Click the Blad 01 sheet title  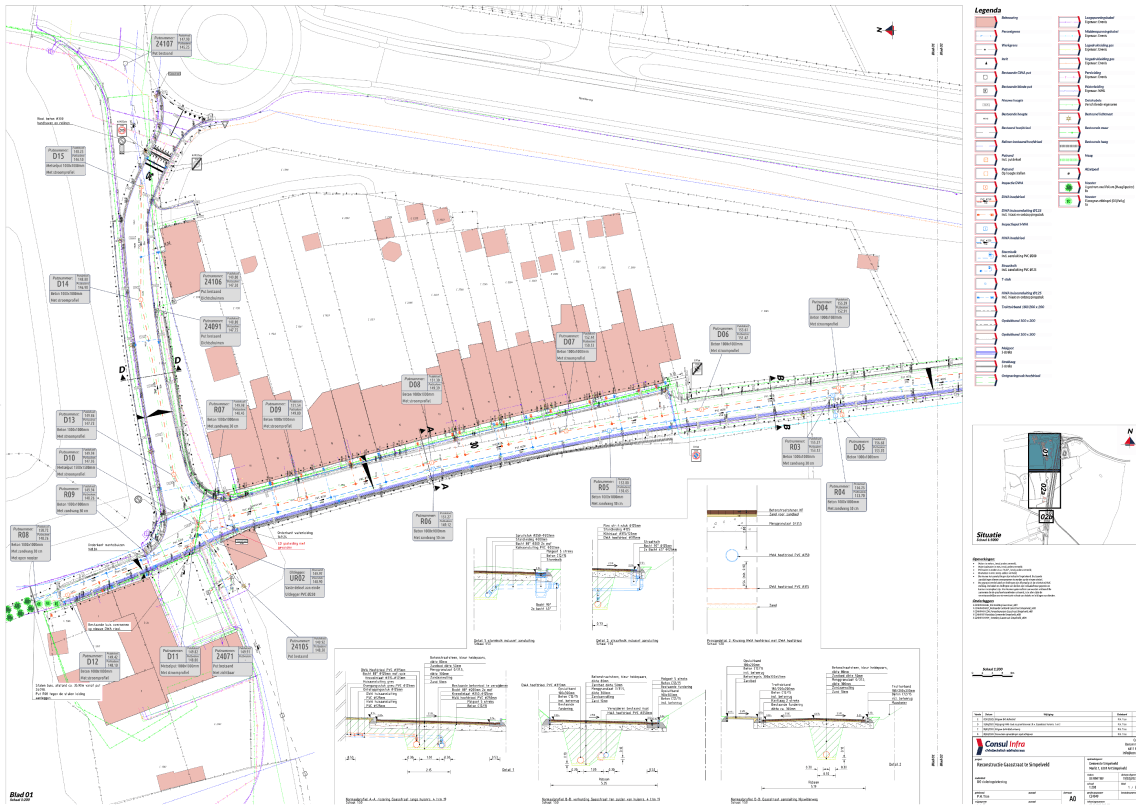[x=22, y=793]
